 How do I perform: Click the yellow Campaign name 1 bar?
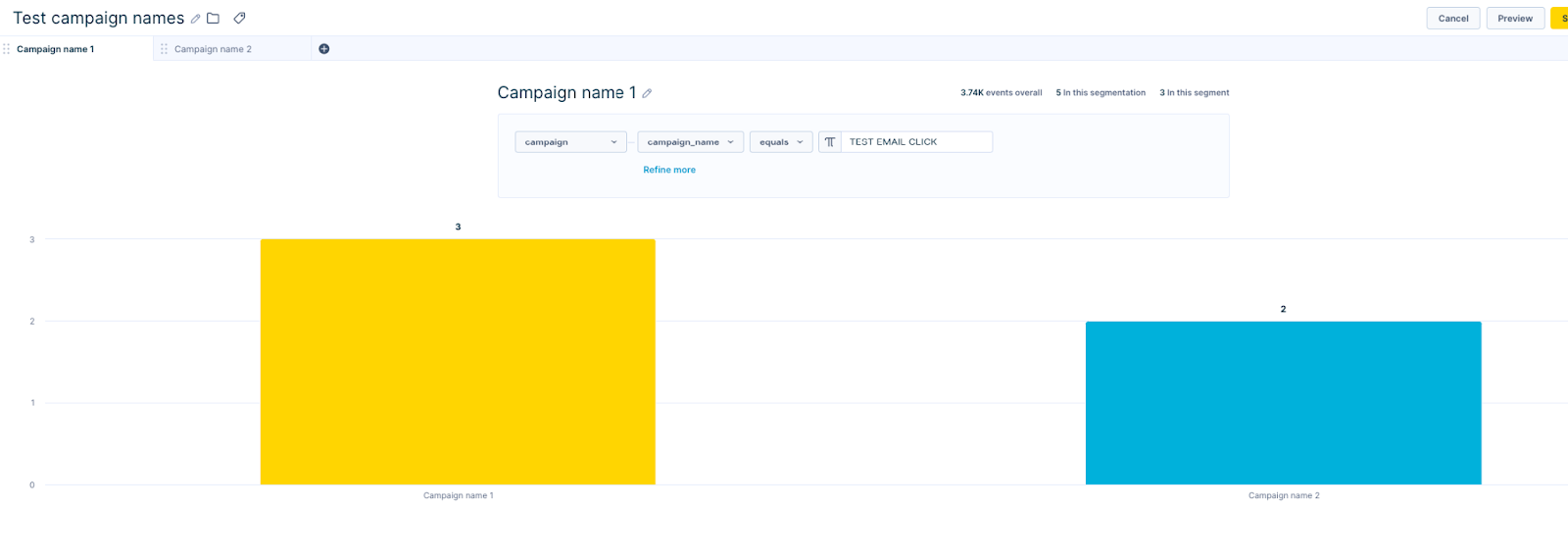[x=458, y=362]
